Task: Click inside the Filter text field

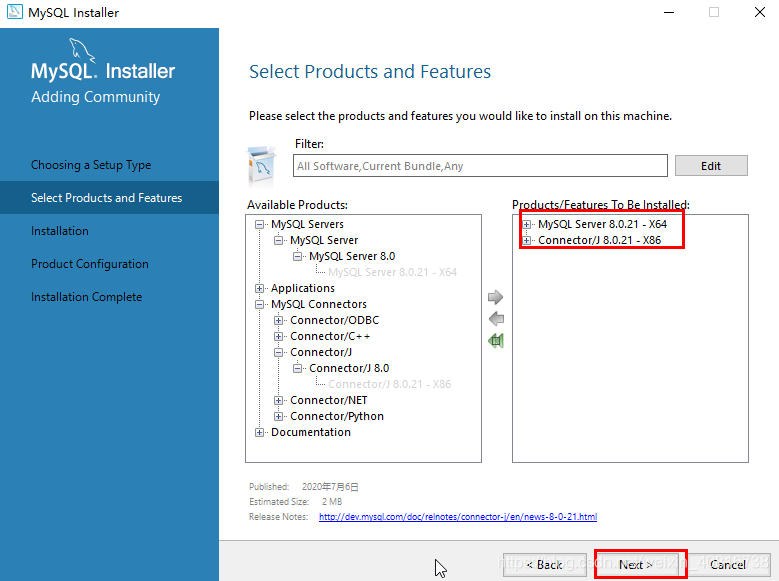Action: [x=480, y=166]
